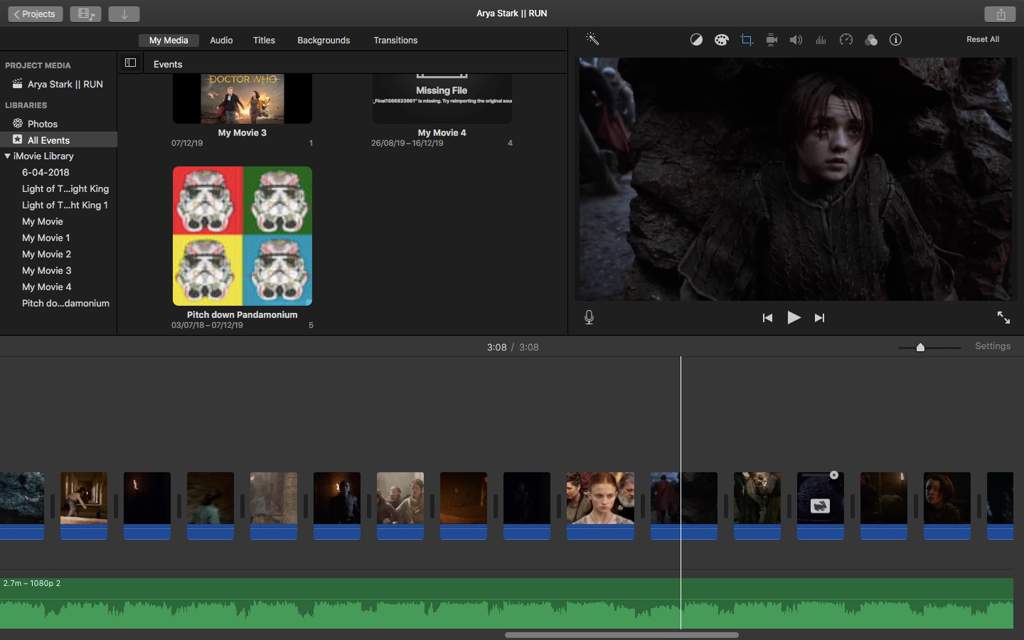Open the color balance tool
Screen dimensions: 1024x640
696,40
